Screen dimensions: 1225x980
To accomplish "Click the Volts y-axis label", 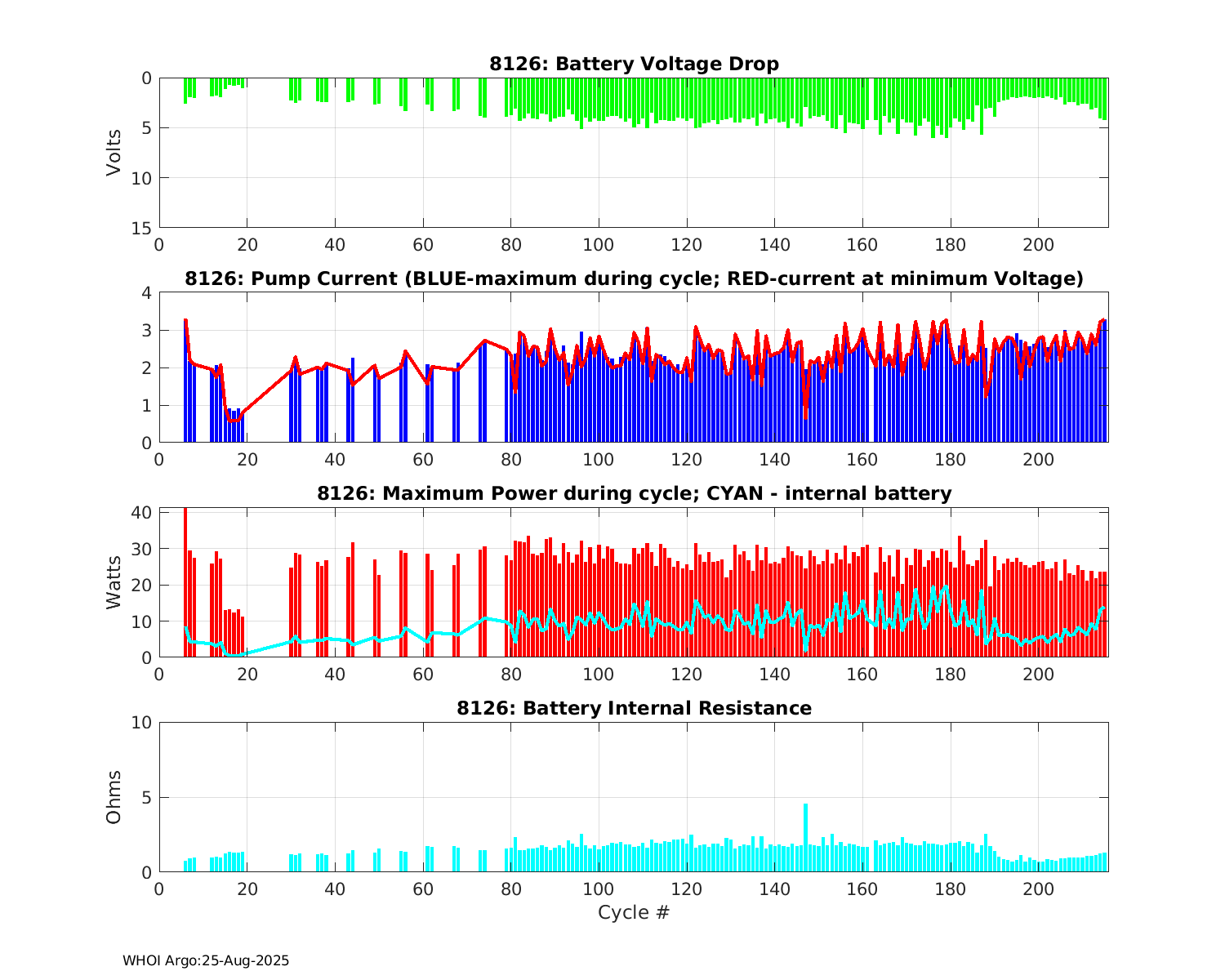I will click(x=114, y=153).
